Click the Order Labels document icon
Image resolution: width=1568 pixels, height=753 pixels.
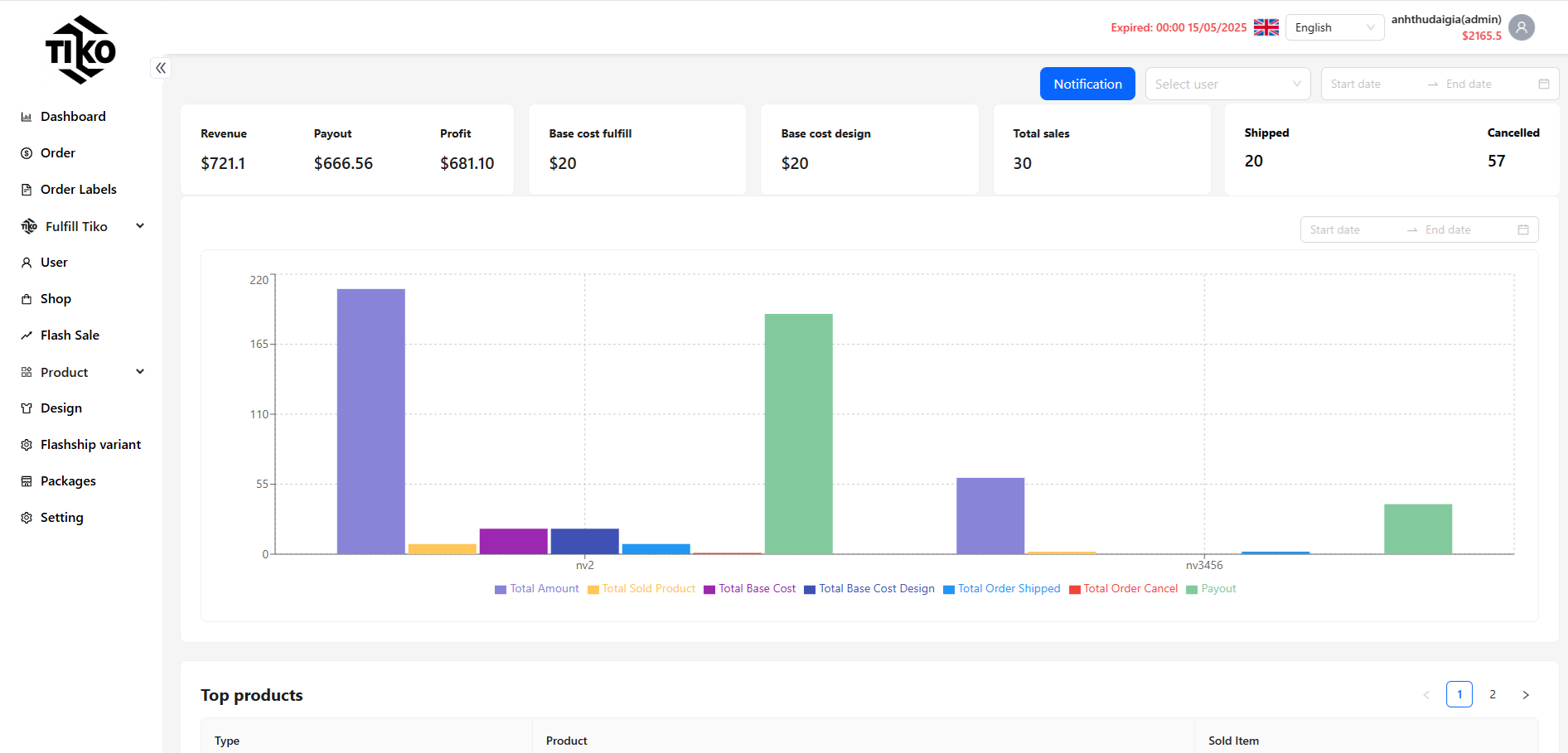(x=27, y=190)
